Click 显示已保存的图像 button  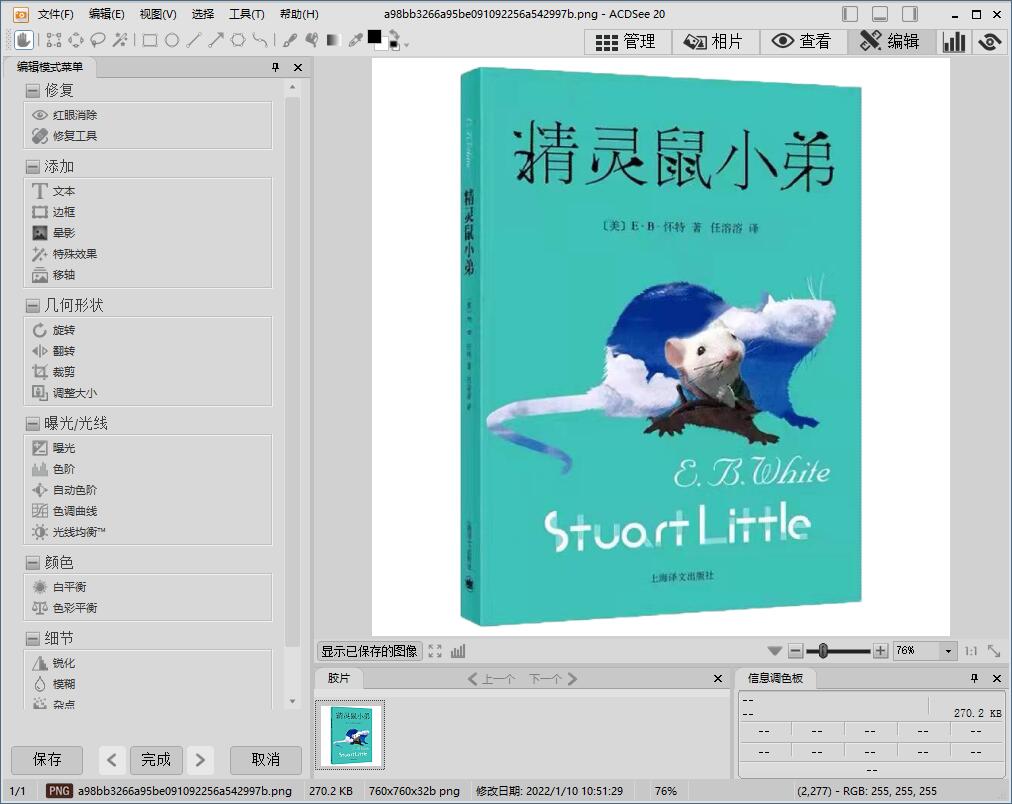pyautogui.click(x=369, y=651)
